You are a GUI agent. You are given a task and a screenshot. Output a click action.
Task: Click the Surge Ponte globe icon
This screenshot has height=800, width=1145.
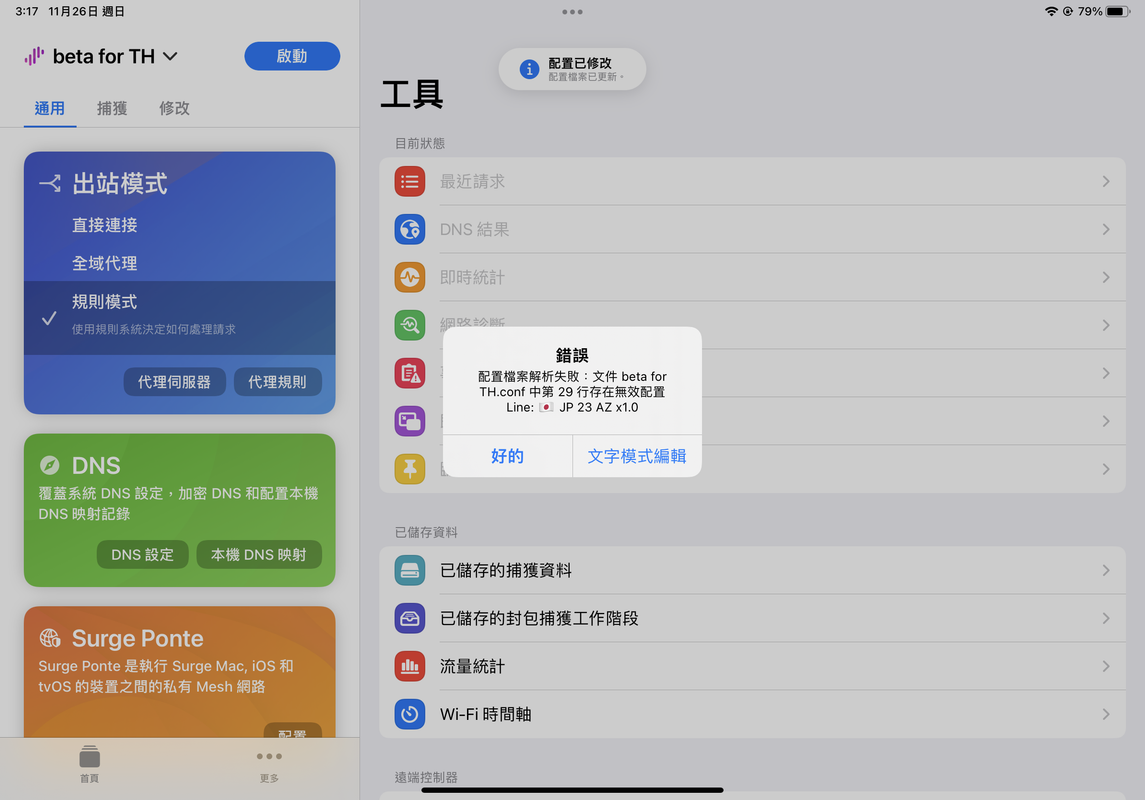(50, 638)
